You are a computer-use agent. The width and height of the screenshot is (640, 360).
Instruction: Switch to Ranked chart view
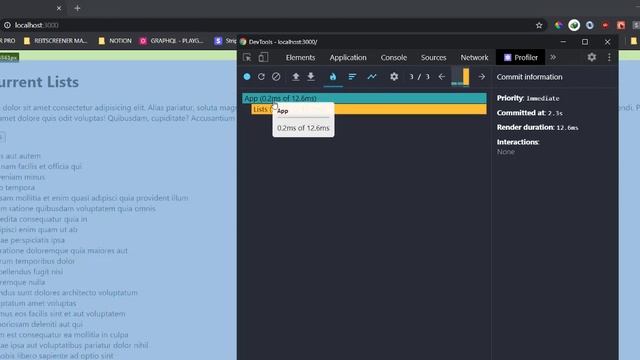pyautogui.click(x=352, y=77)
